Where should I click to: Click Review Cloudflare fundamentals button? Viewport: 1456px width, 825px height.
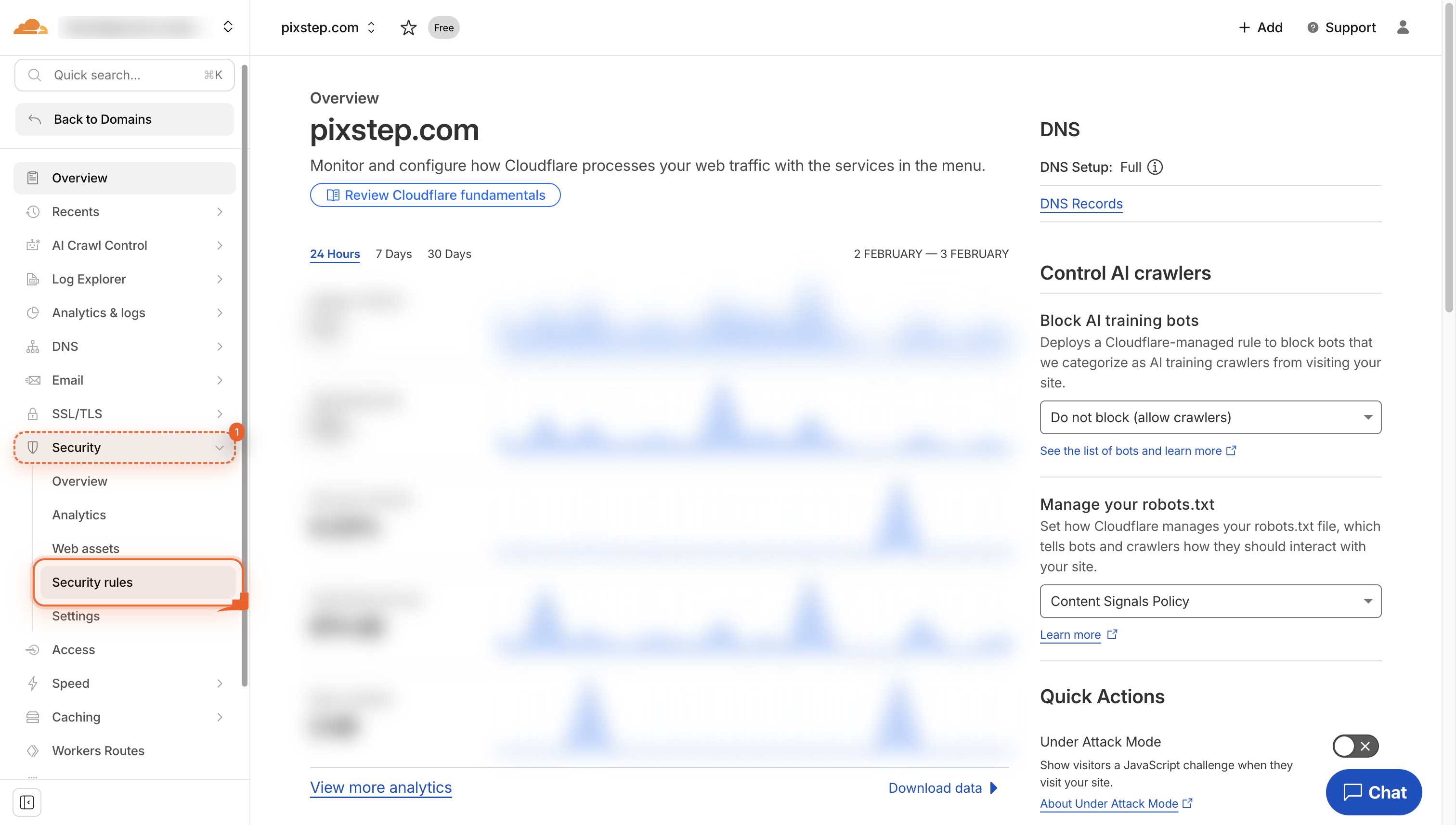coord(435,194)
